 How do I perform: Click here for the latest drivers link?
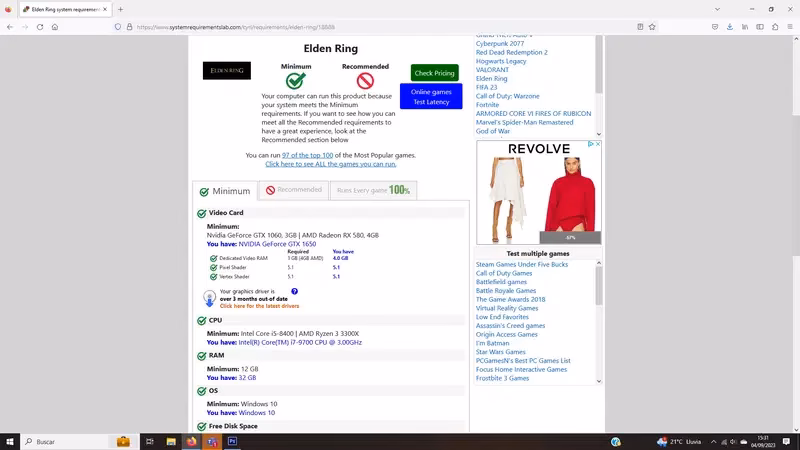pos(259,306)
